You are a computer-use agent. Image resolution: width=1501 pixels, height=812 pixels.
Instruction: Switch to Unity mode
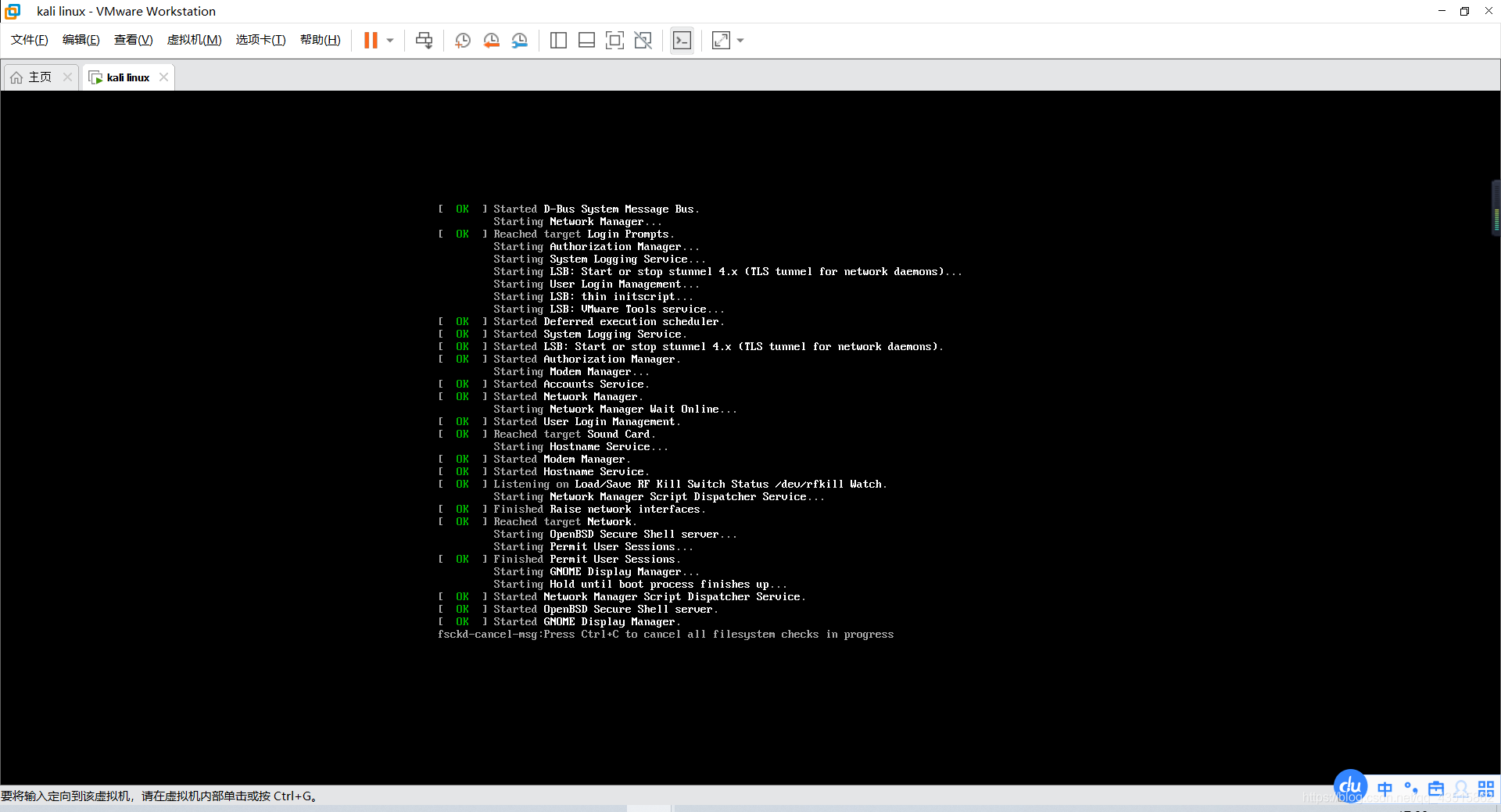pos(643,41)
